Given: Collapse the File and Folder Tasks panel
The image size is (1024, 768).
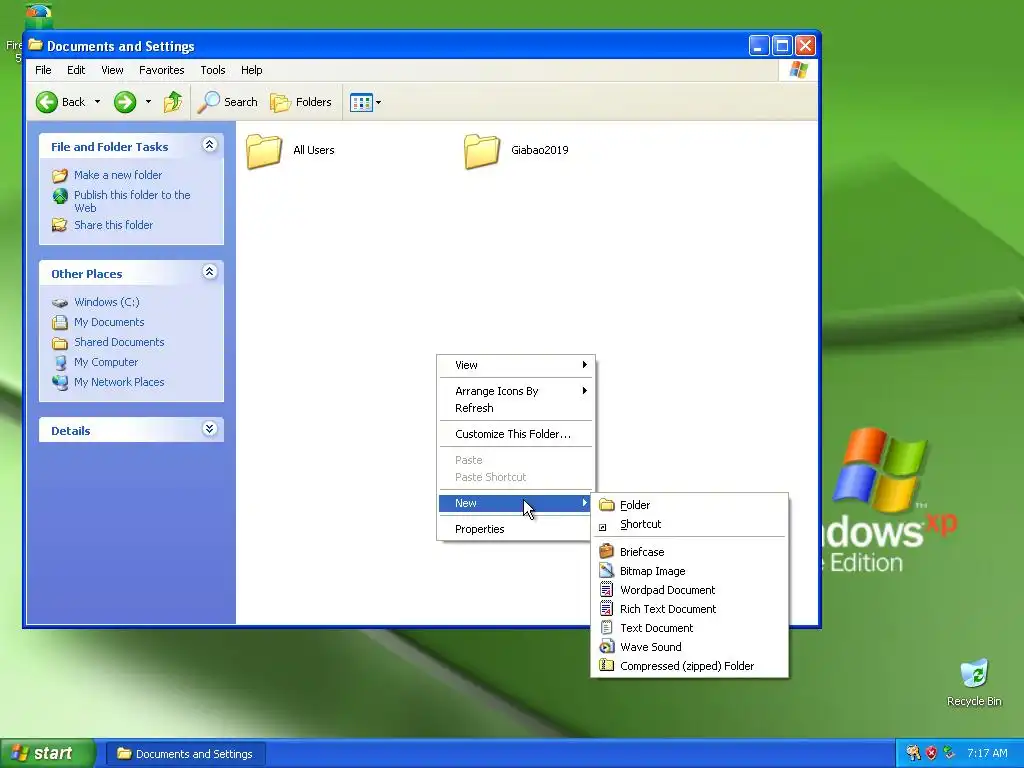Looking at the screenshot, I should click(x=209, y=145).
